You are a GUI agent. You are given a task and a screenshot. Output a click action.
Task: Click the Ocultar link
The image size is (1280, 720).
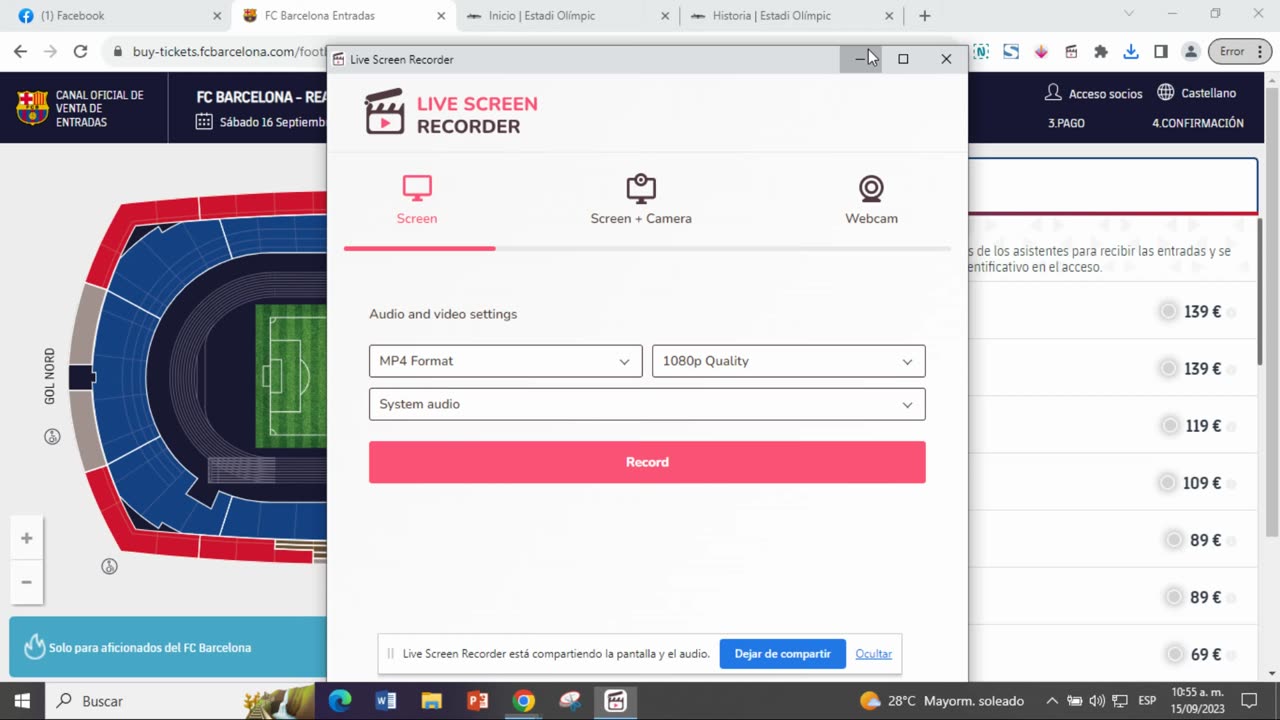tap(873, 654)
